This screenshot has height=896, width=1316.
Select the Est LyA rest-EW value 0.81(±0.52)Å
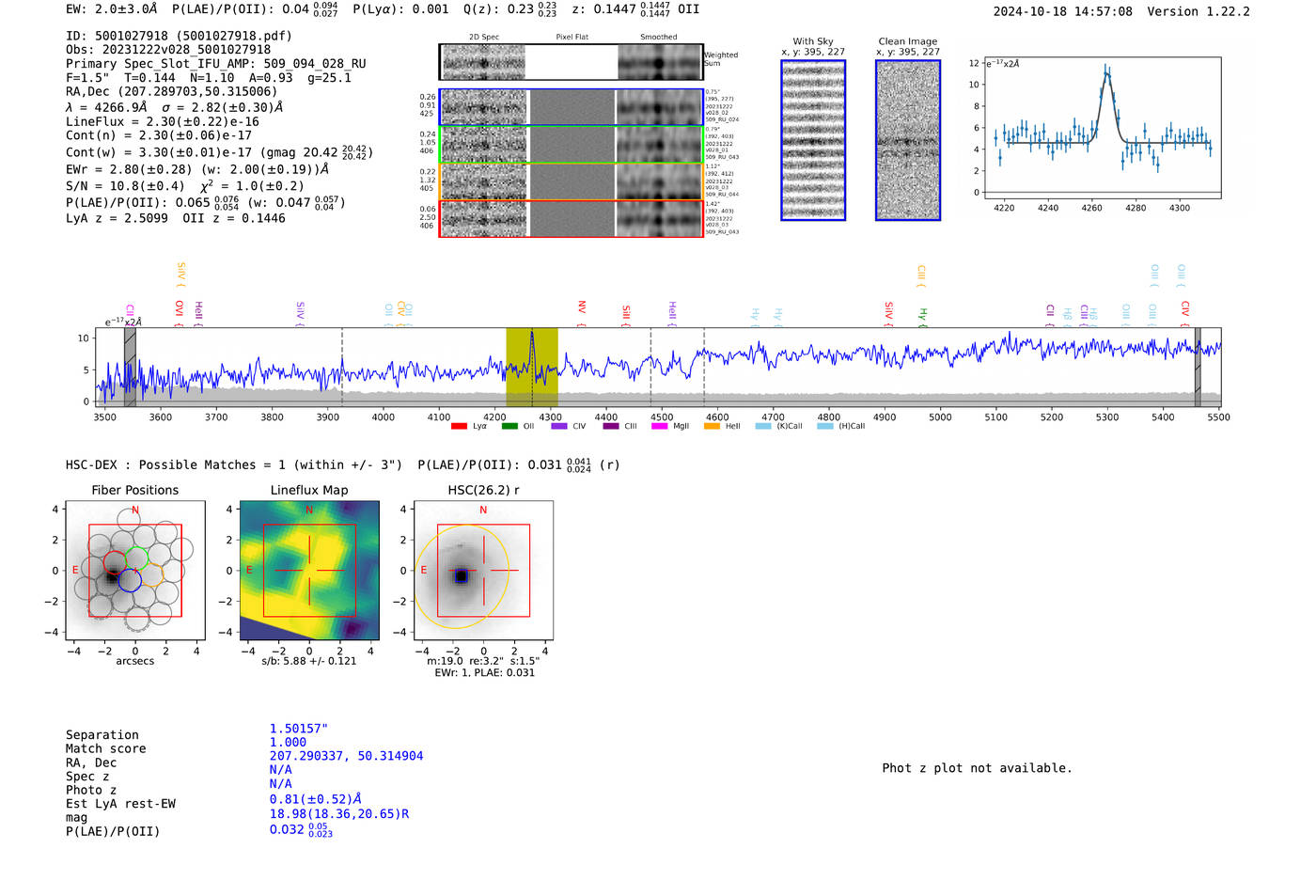316,800
